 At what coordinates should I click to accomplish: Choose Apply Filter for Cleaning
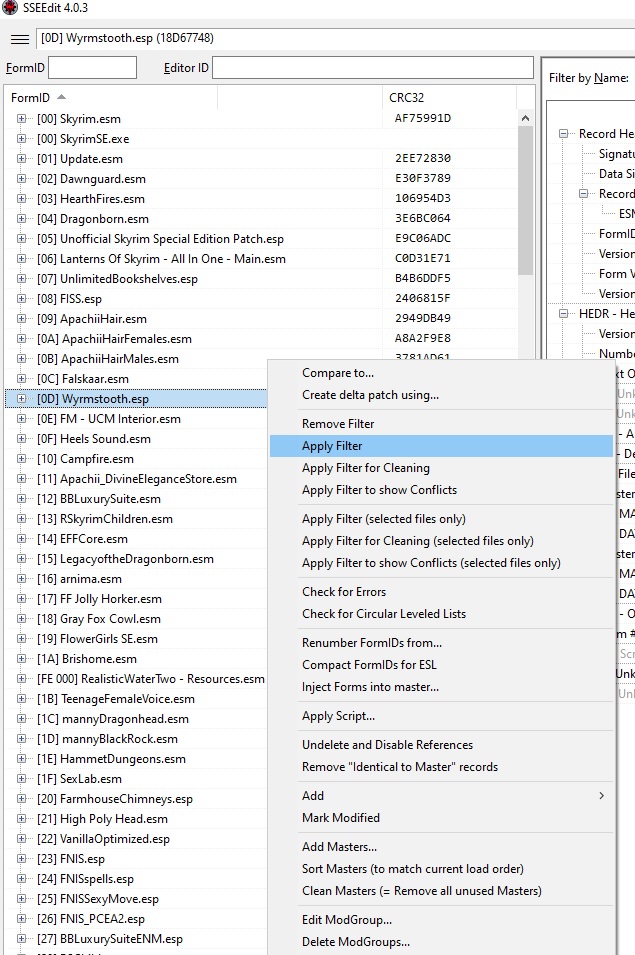coord(366,468)
